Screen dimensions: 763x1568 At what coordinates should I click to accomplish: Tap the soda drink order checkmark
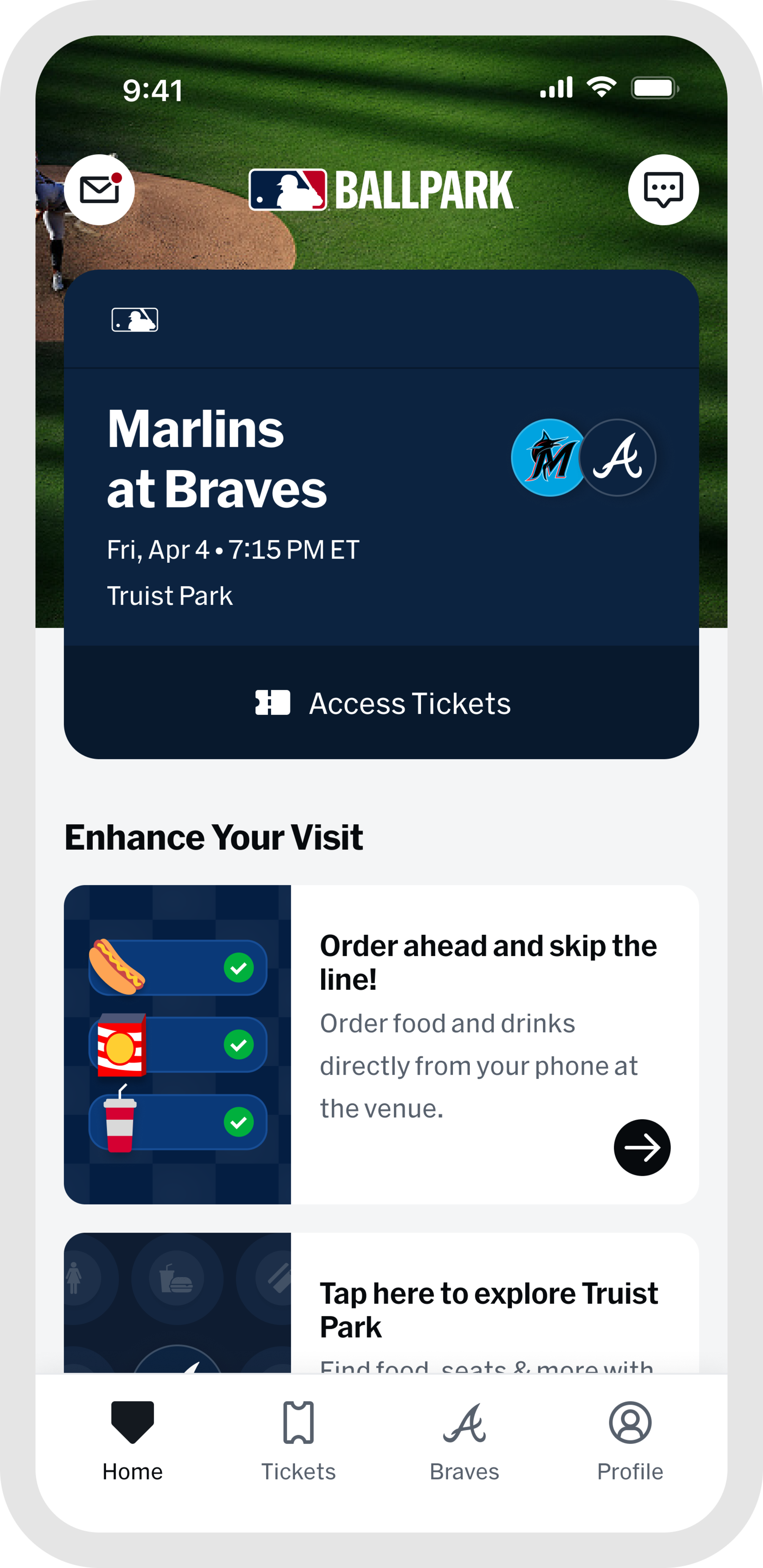(239, 1122)
